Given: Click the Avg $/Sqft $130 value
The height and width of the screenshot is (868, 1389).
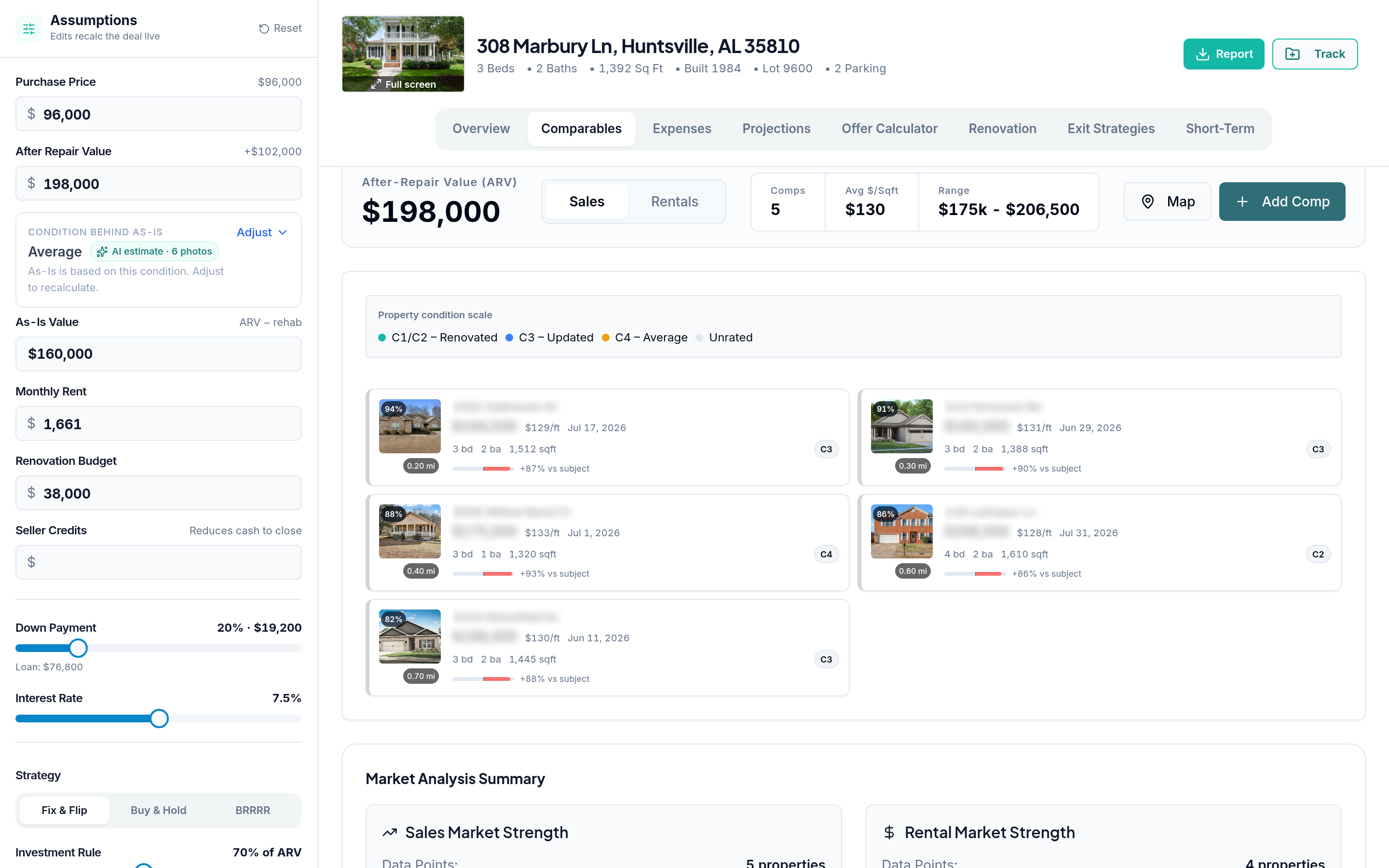Looking at the screenshot, I should click(x=864, y=210).
